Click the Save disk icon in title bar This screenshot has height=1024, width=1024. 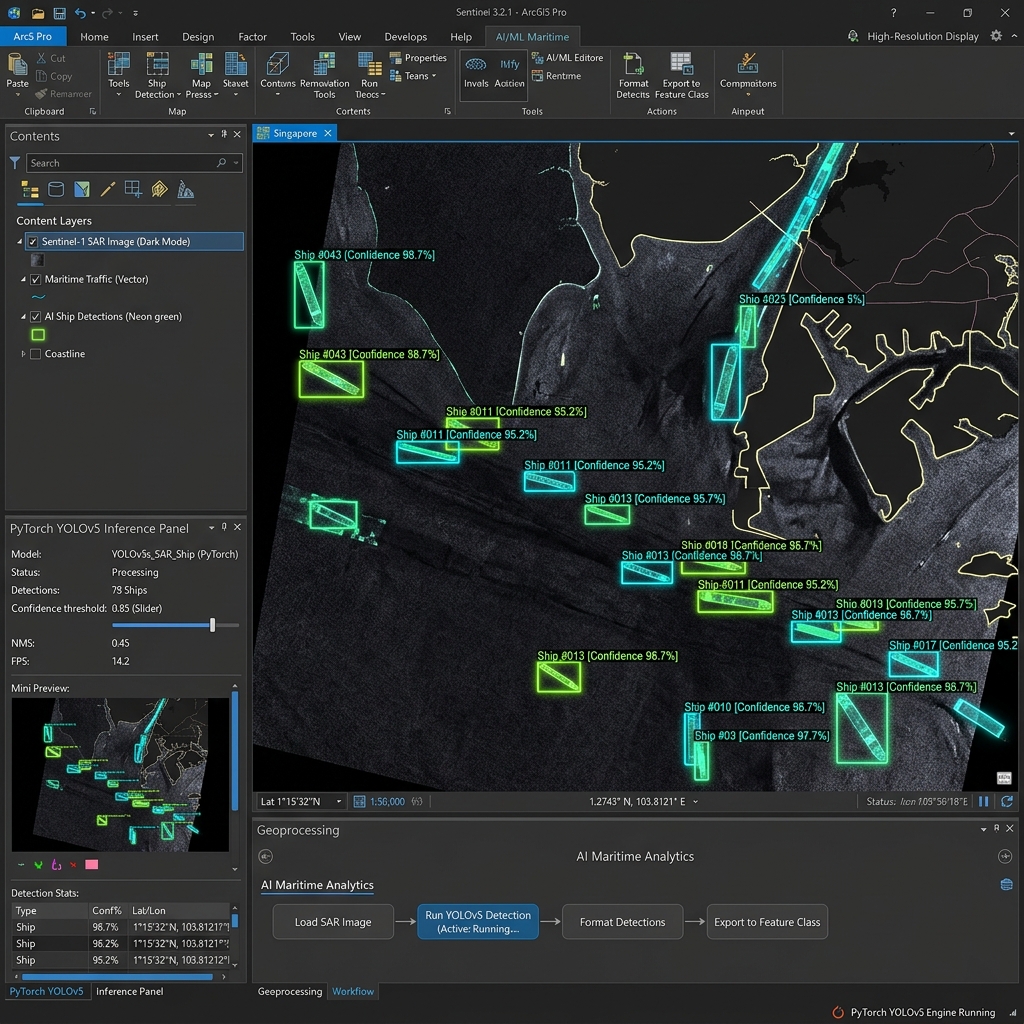pos(59,13)
